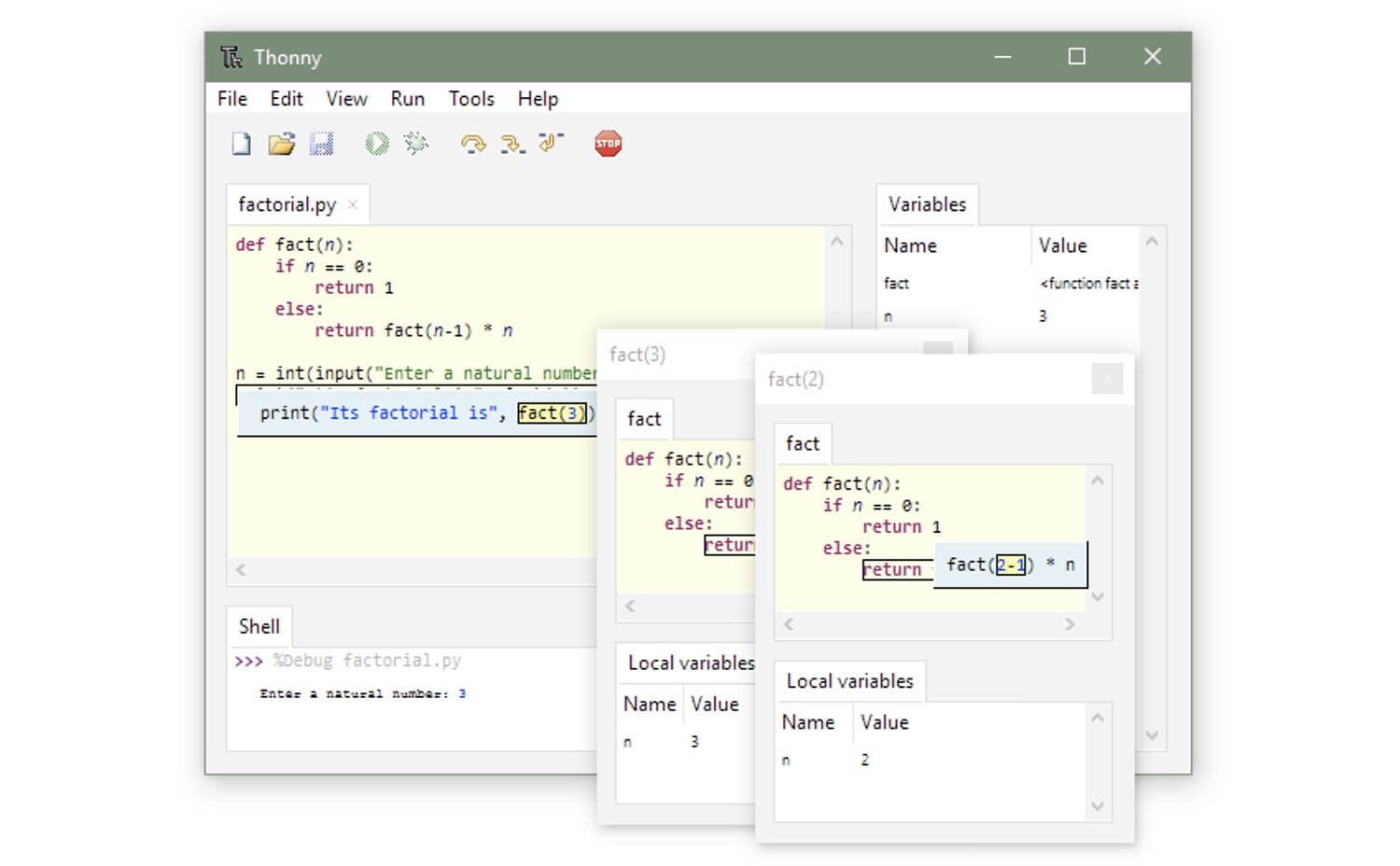1400x866 pixels.
Task: Select the factorial.py editor tab
Action: tap(287, 204)
